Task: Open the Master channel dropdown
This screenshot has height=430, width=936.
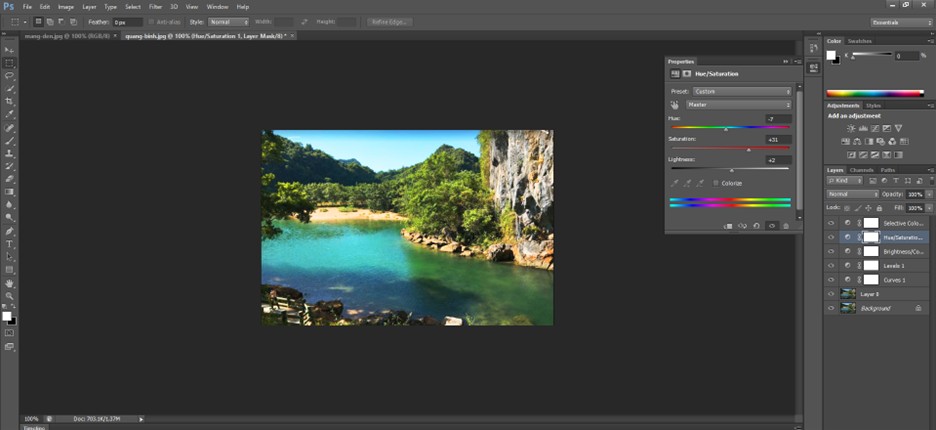Action: 739,105
